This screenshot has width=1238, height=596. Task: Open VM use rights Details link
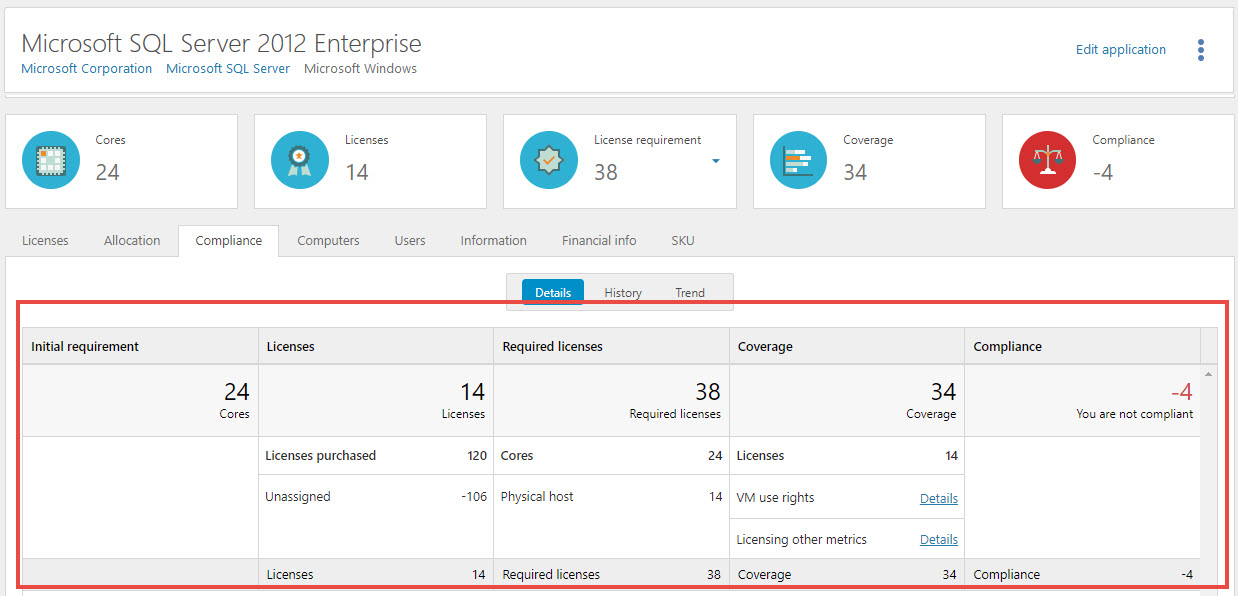point(938,498)
